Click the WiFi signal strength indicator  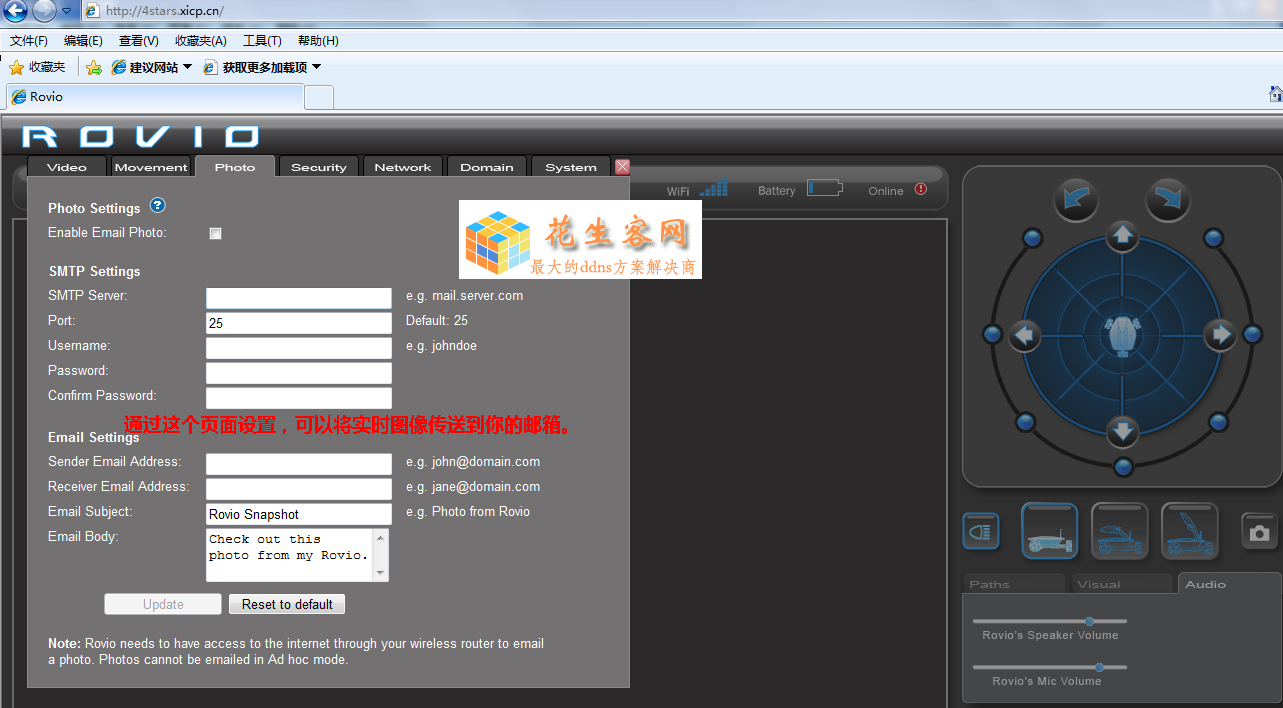point(713,188)
